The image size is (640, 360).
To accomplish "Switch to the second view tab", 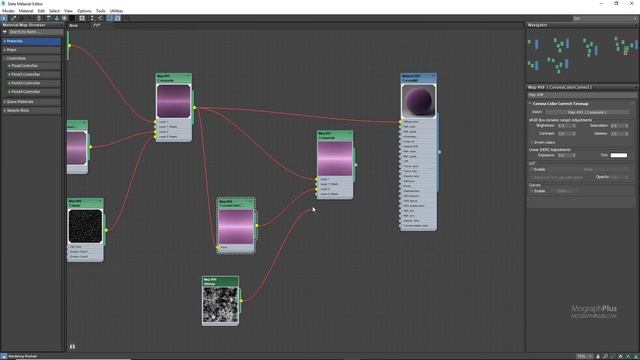I will (x=98, y=25).
